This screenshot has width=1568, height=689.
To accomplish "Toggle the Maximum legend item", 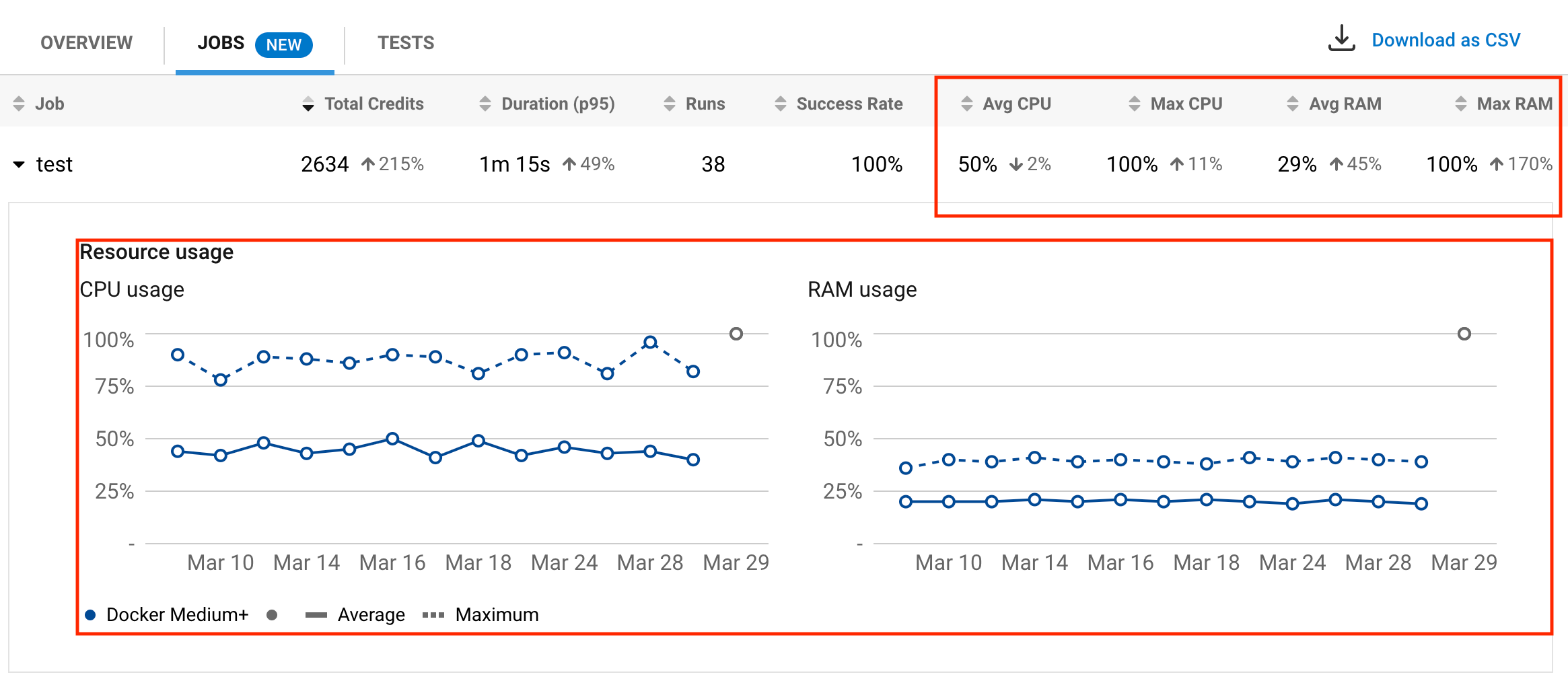I will pyautogui.click(x=480, y=615).
